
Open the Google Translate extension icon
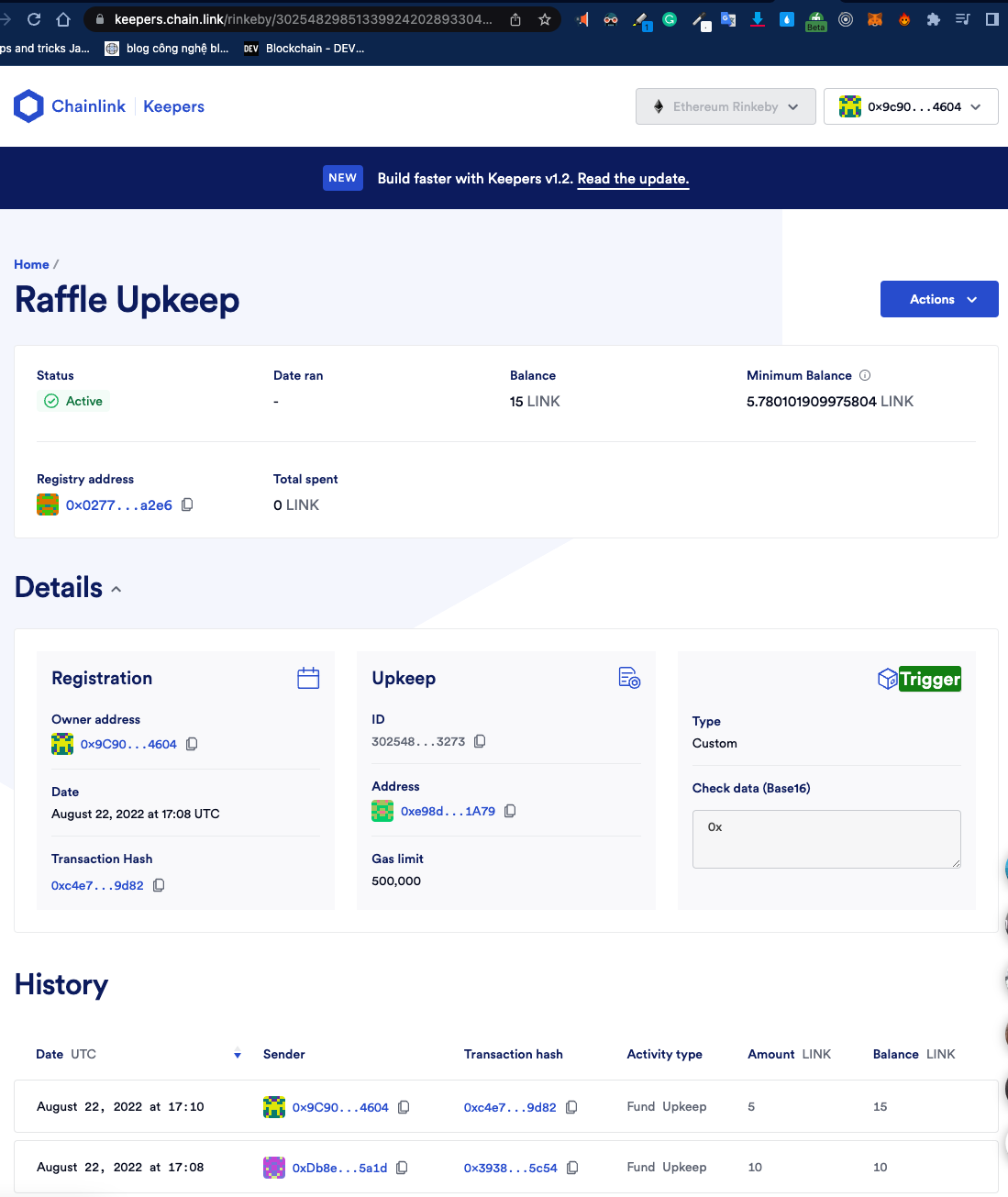pyautogui.click(x=728, y=19)
